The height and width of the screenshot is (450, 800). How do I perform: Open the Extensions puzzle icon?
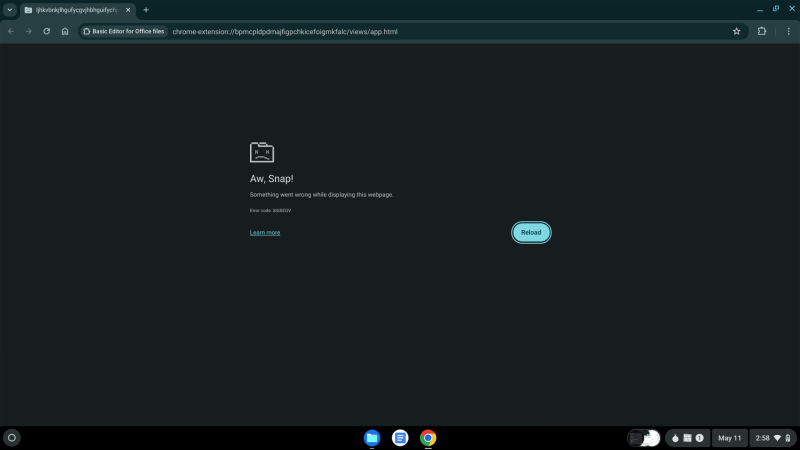762,31
